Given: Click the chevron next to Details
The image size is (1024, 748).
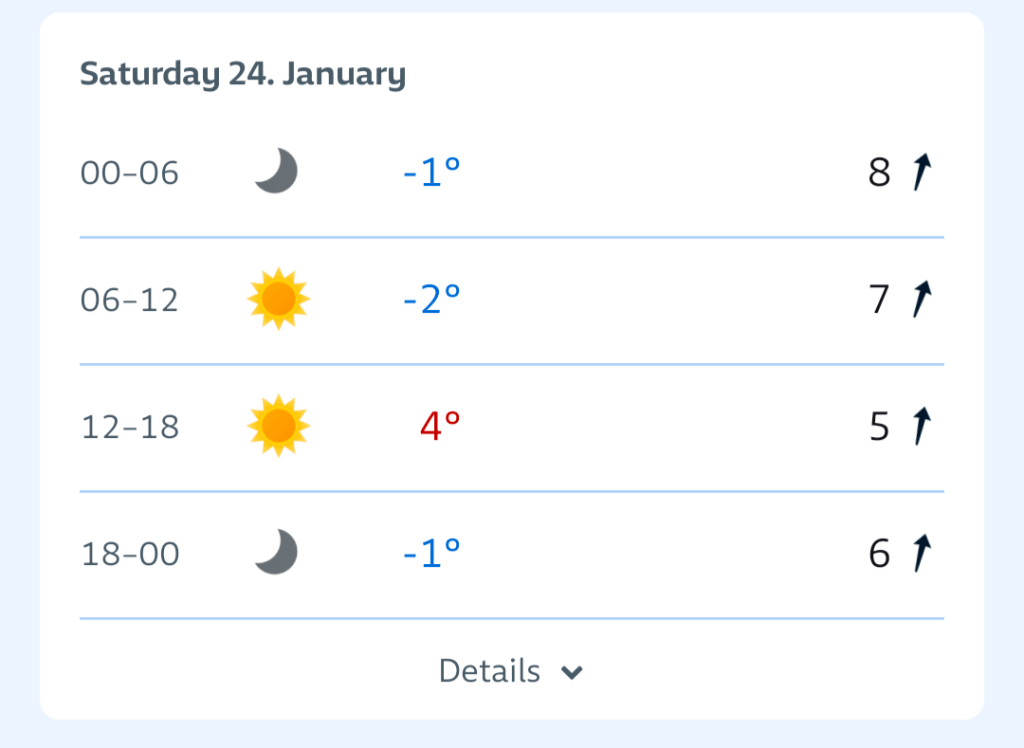Looking at the screenshot, I should coord(572,672).
